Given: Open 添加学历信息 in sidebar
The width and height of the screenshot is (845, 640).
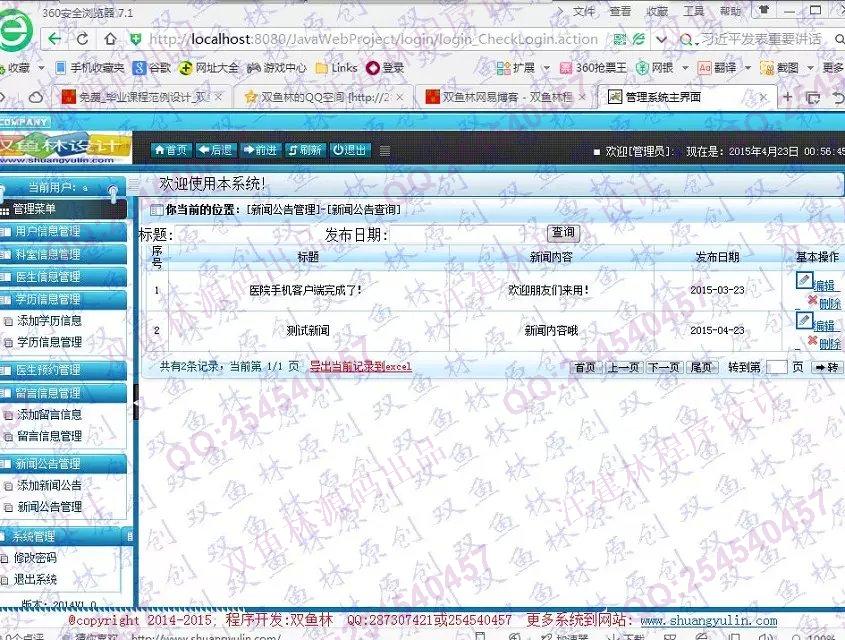Looking at the screenshot, I should pyautogui.click(x=49, y=321).
